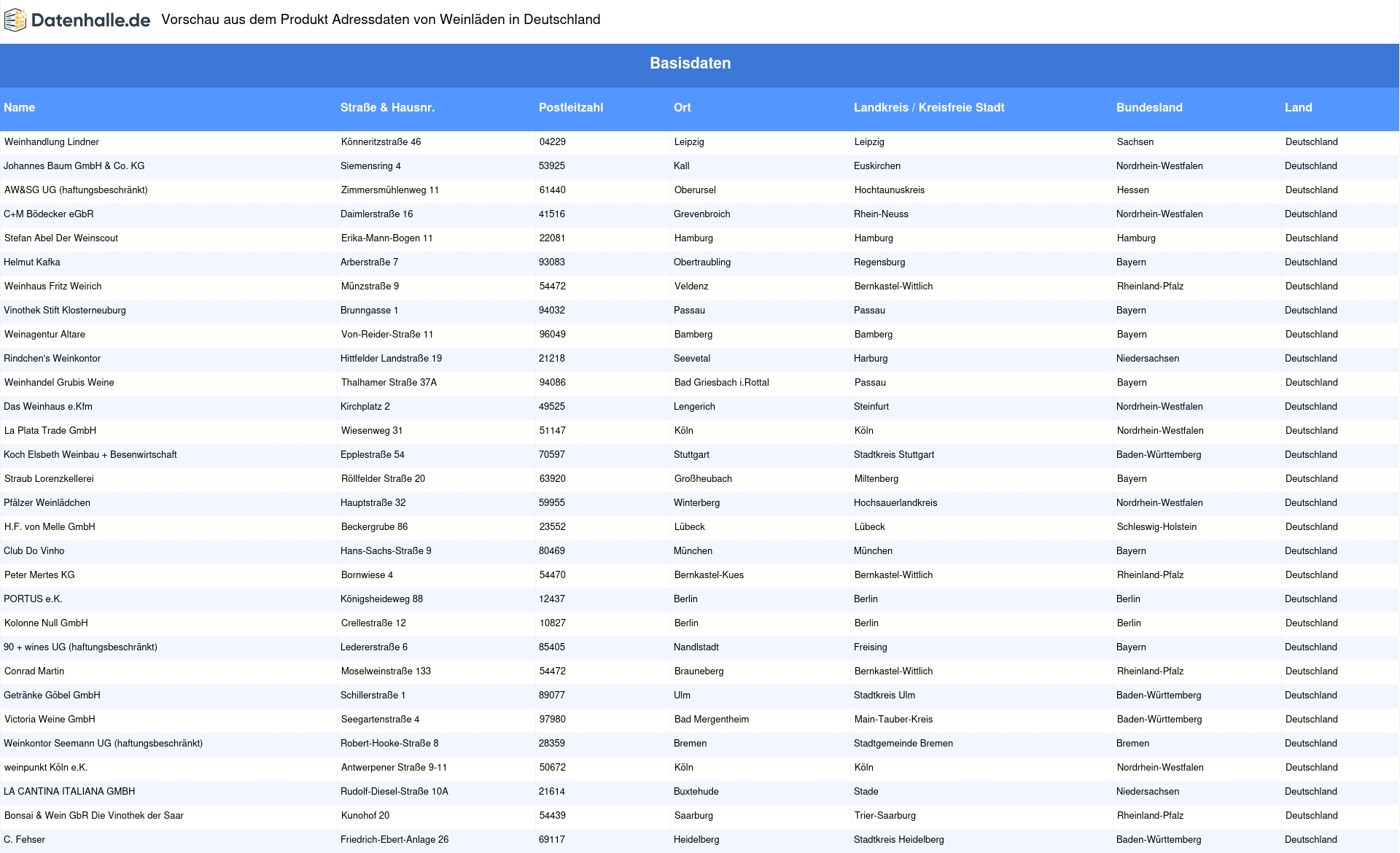Click the address Erika-Mann-Bogen 11

coord(387,238)
